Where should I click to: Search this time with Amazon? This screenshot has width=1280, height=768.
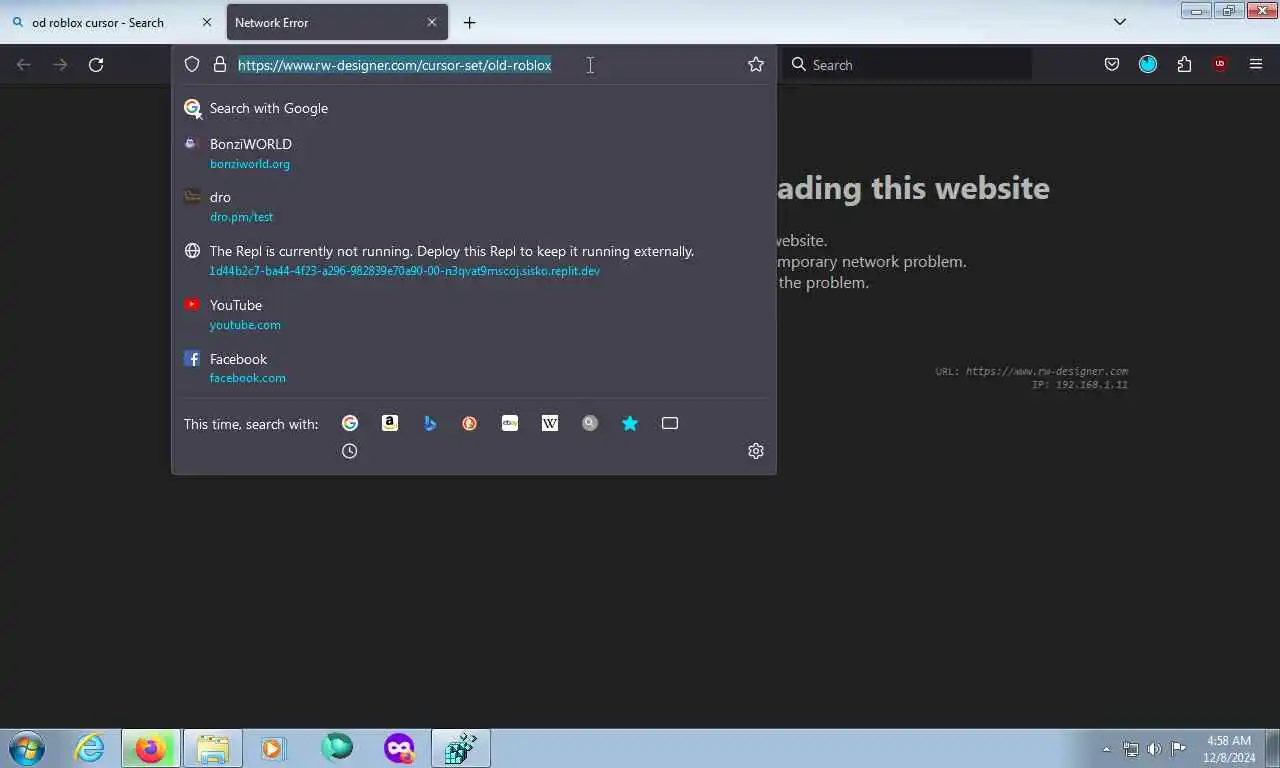pyautogui.click(x=390, y=424)
